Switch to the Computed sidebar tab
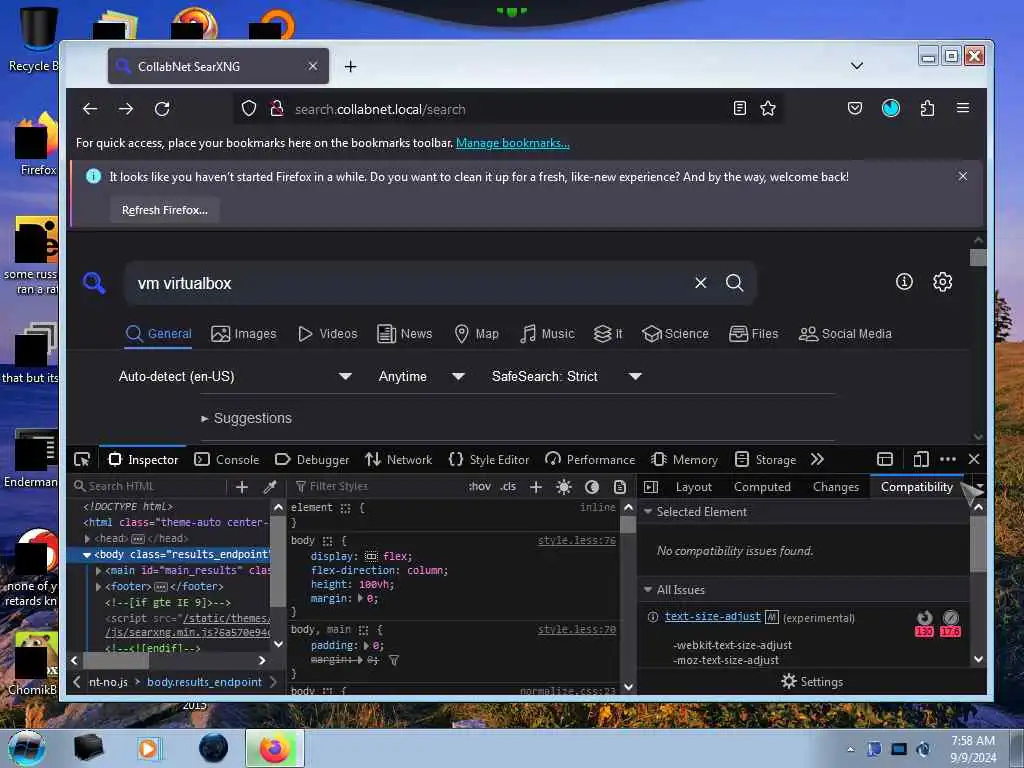 pos(762,487)
